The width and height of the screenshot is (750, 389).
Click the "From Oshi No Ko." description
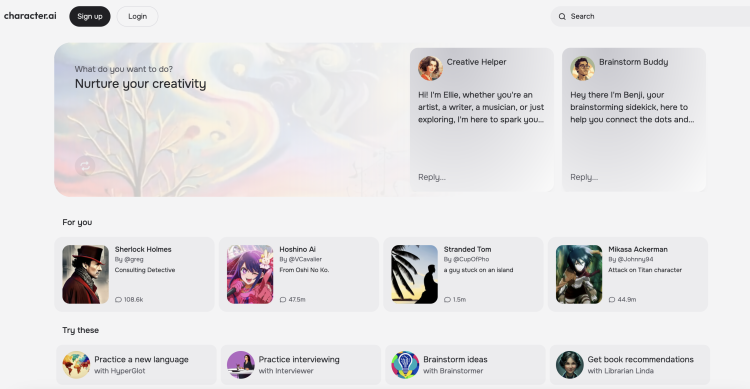coord(304,270)
